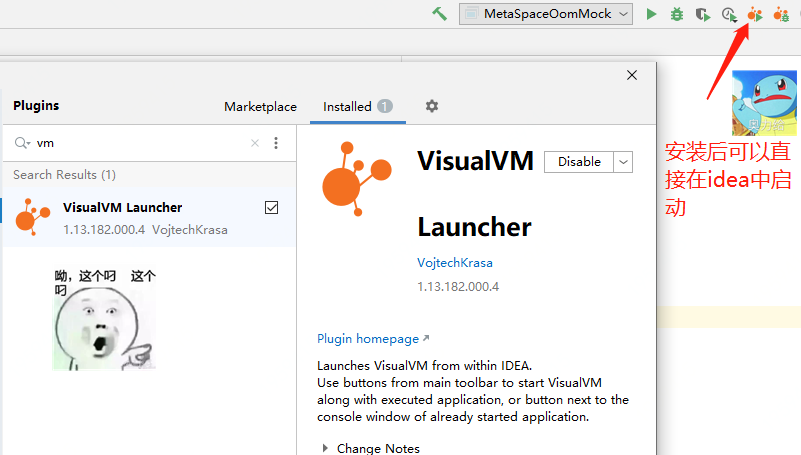801x455 pixels.
Task: Click the Disable button for VisualVM Launcher
Action: pyautogui.click(x=579, y=162)
